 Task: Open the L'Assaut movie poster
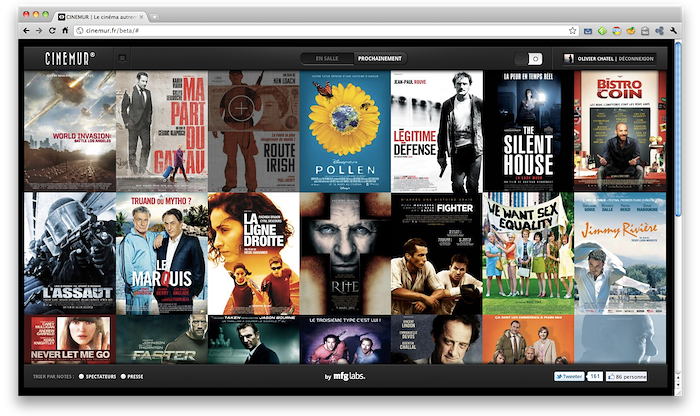pyautogui.click(x=70, y=254)
